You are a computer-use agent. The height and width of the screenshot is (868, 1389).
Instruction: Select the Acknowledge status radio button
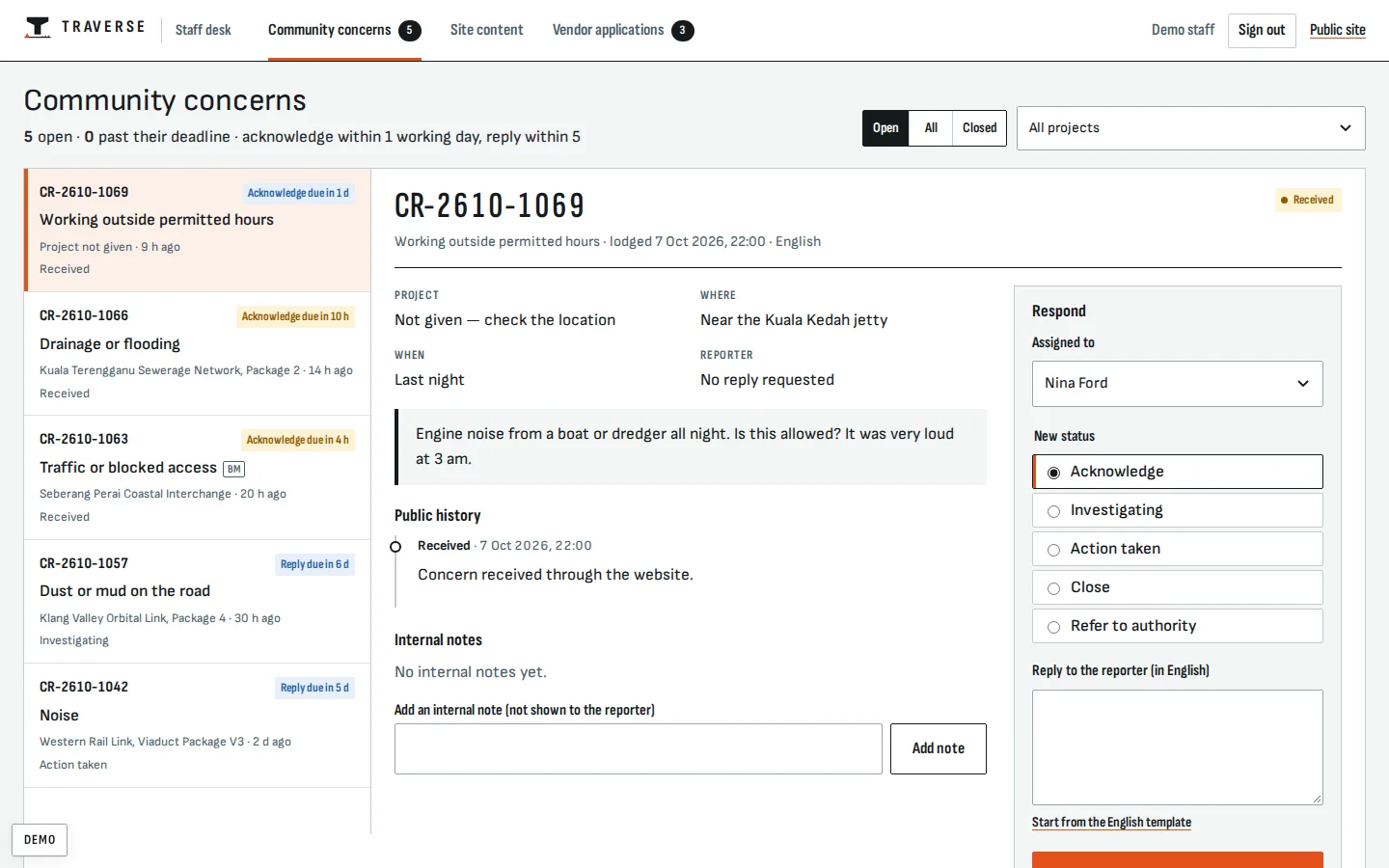pyautogui.click(x=1178, y=472)
